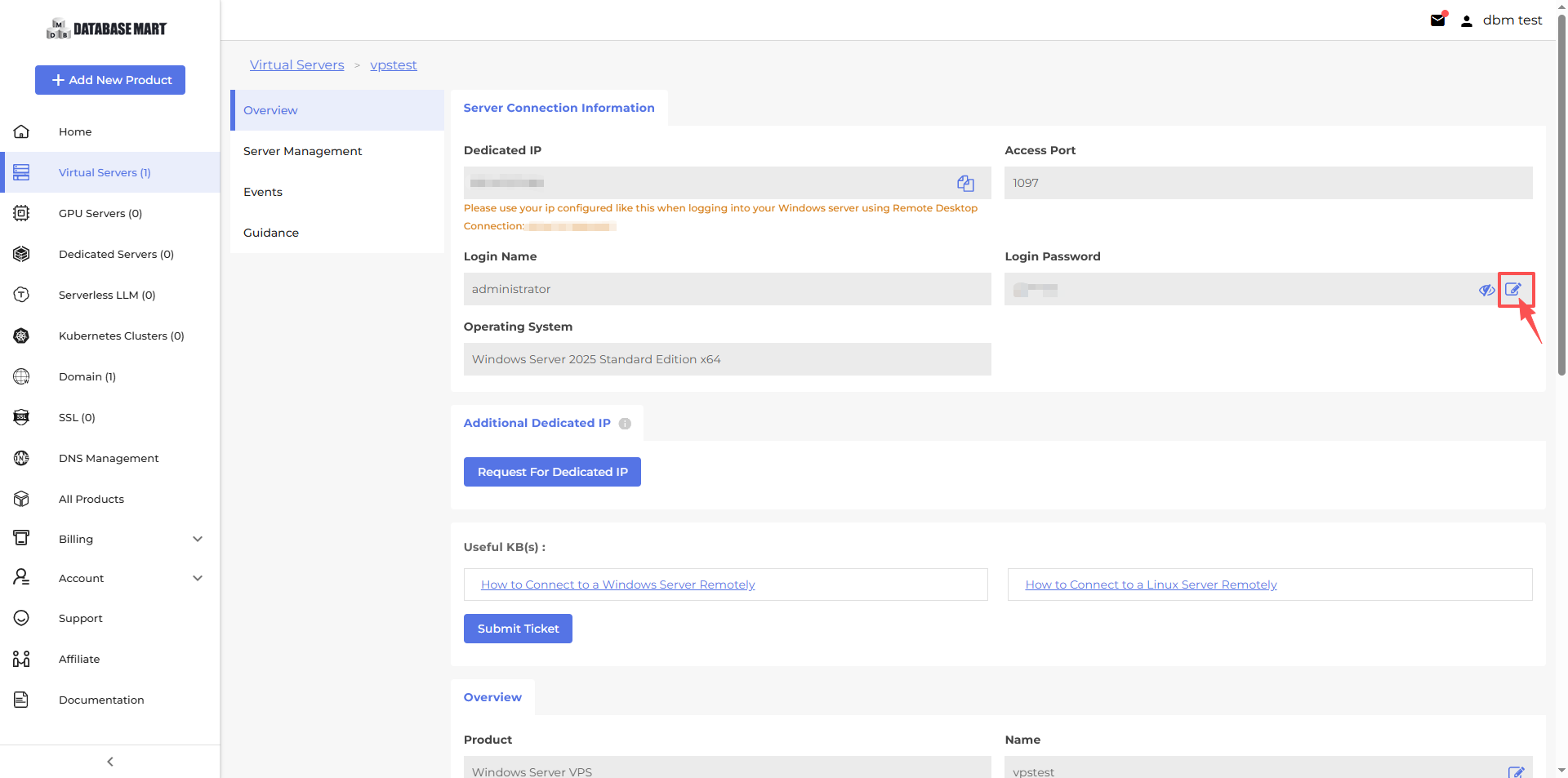The height and width of the screenshot is (778, 1568).
Task: Edit the server name vpstest
Action: tap(1516, 771)
